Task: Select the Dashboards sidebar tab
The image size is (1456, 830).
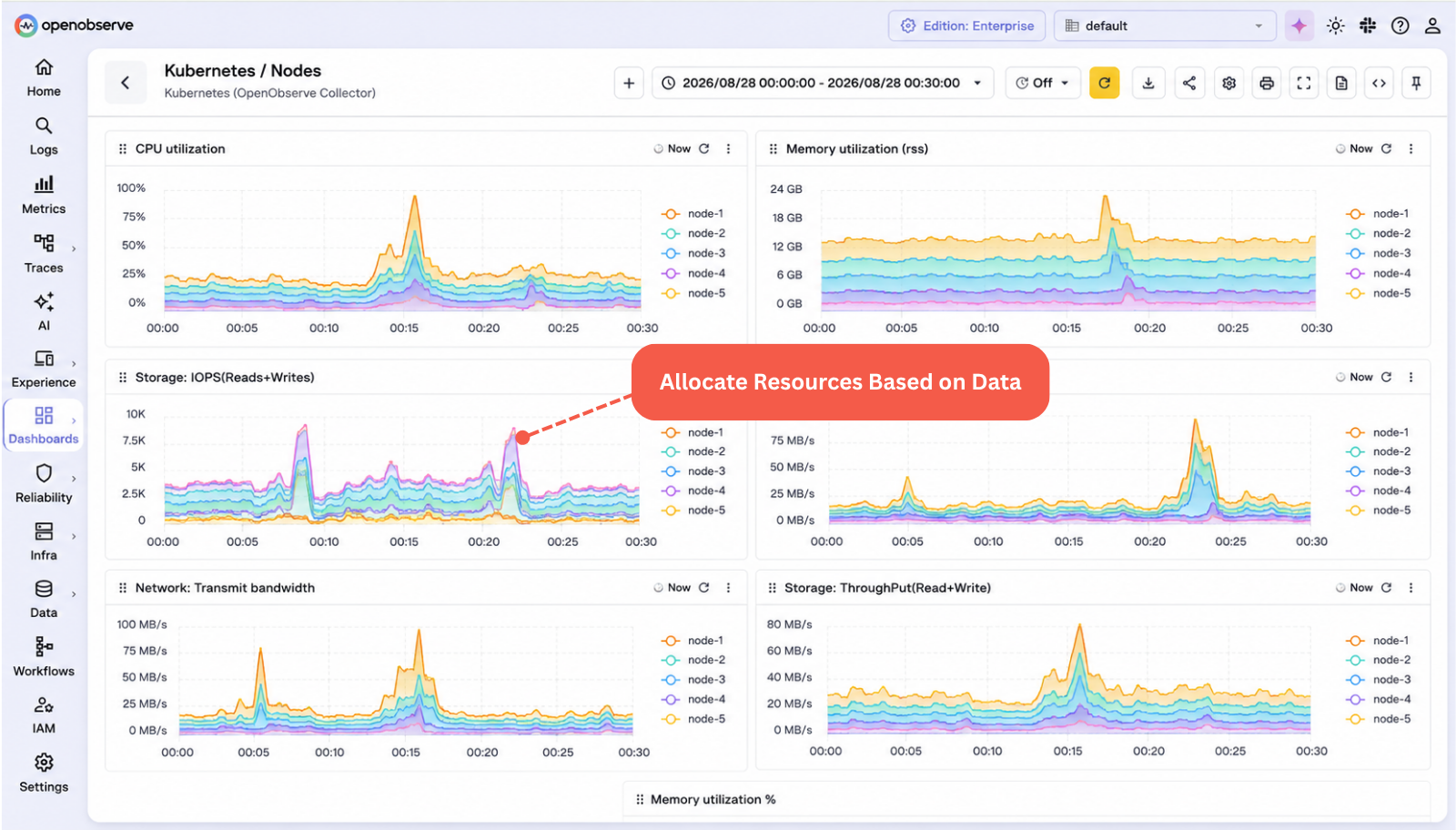Action: click(x=44, y=426)
